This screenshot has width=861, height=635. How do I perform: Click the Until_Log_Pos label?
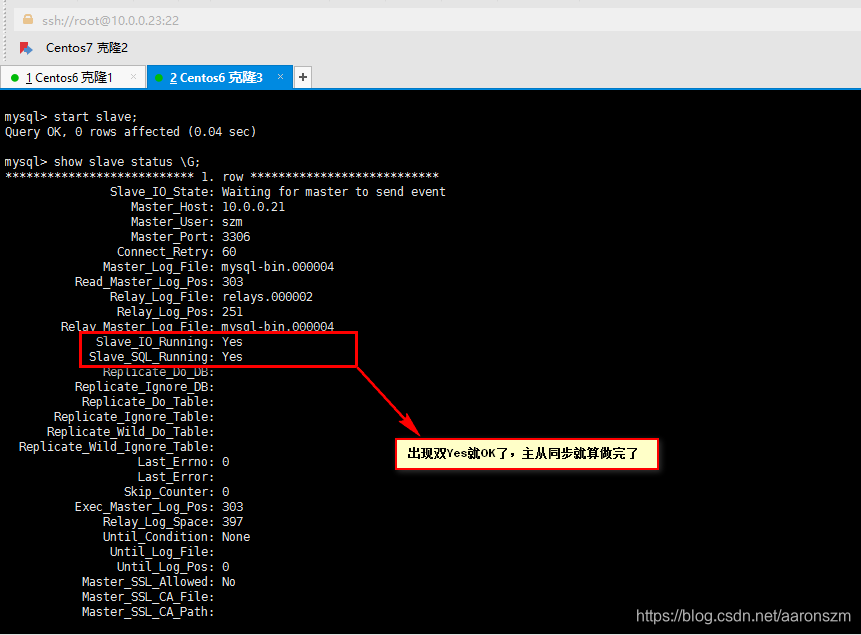(165, 566)
